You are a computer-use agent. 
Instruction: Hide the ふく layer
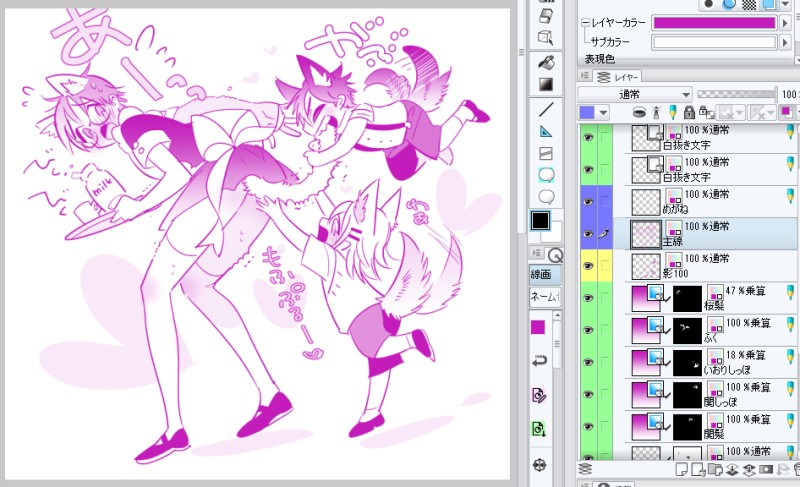(x=588, y=330)
